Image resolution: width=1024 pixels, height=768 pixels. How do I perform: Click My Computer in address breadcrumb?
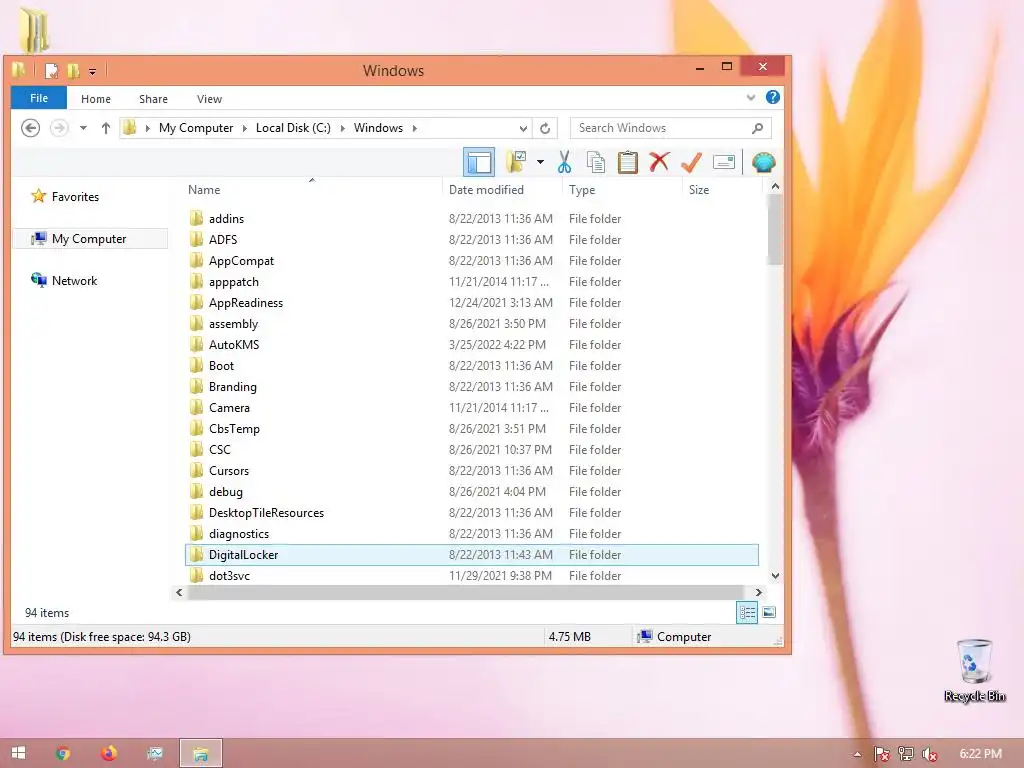point(196,128)
